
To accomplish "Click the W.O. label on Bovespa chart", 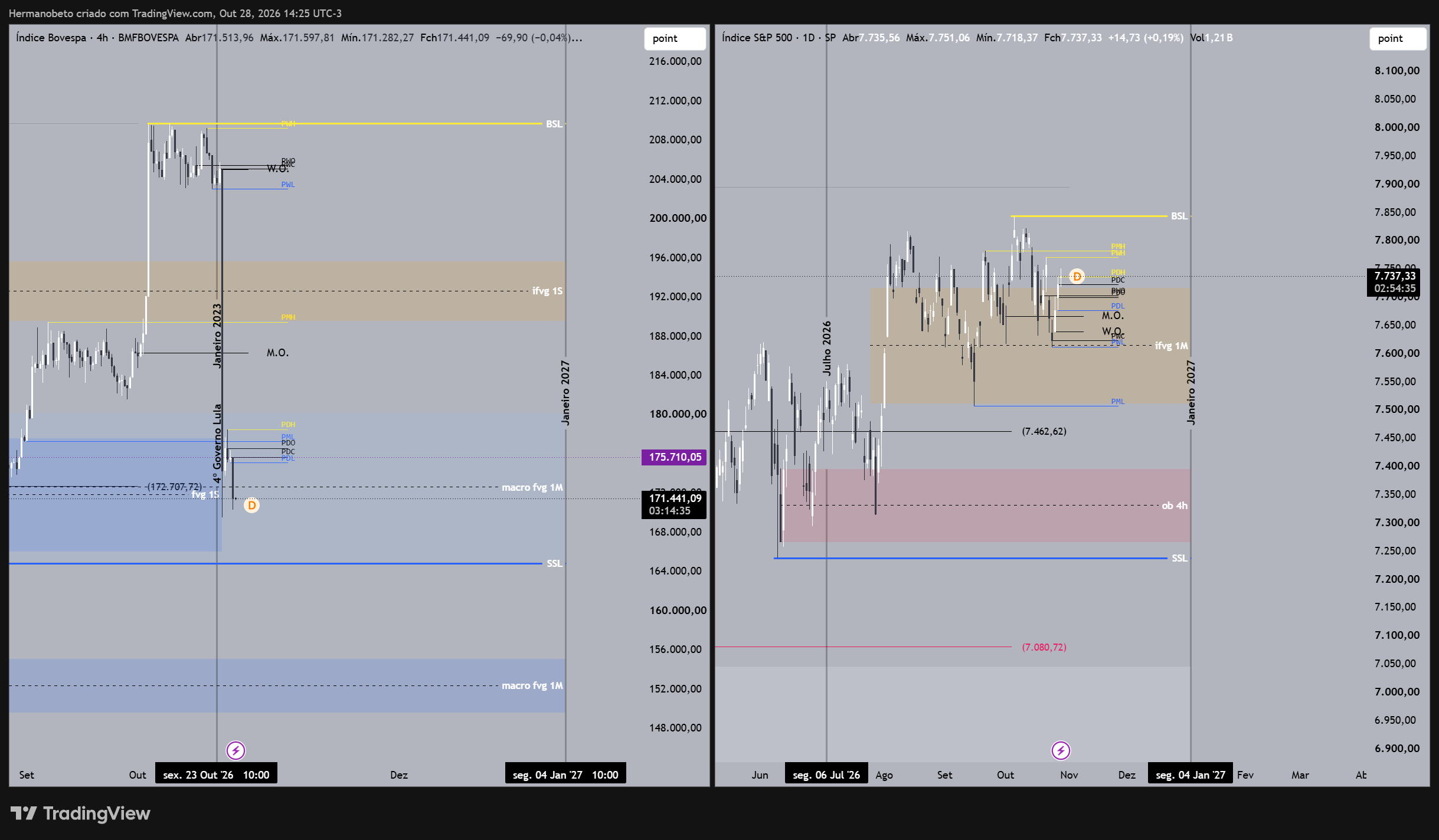I will (x=277, y=169).
